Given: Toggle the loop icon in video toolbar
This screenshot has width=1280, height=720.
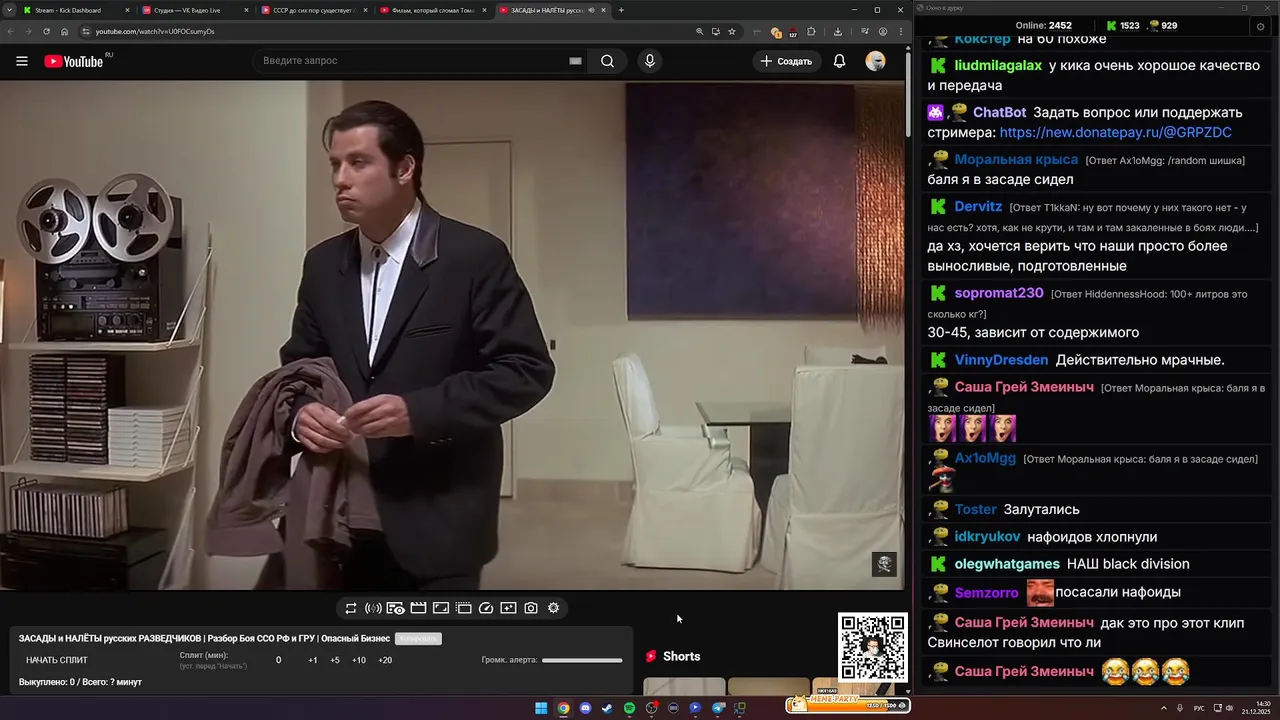Looking at the screenshot, I should 351,608.
